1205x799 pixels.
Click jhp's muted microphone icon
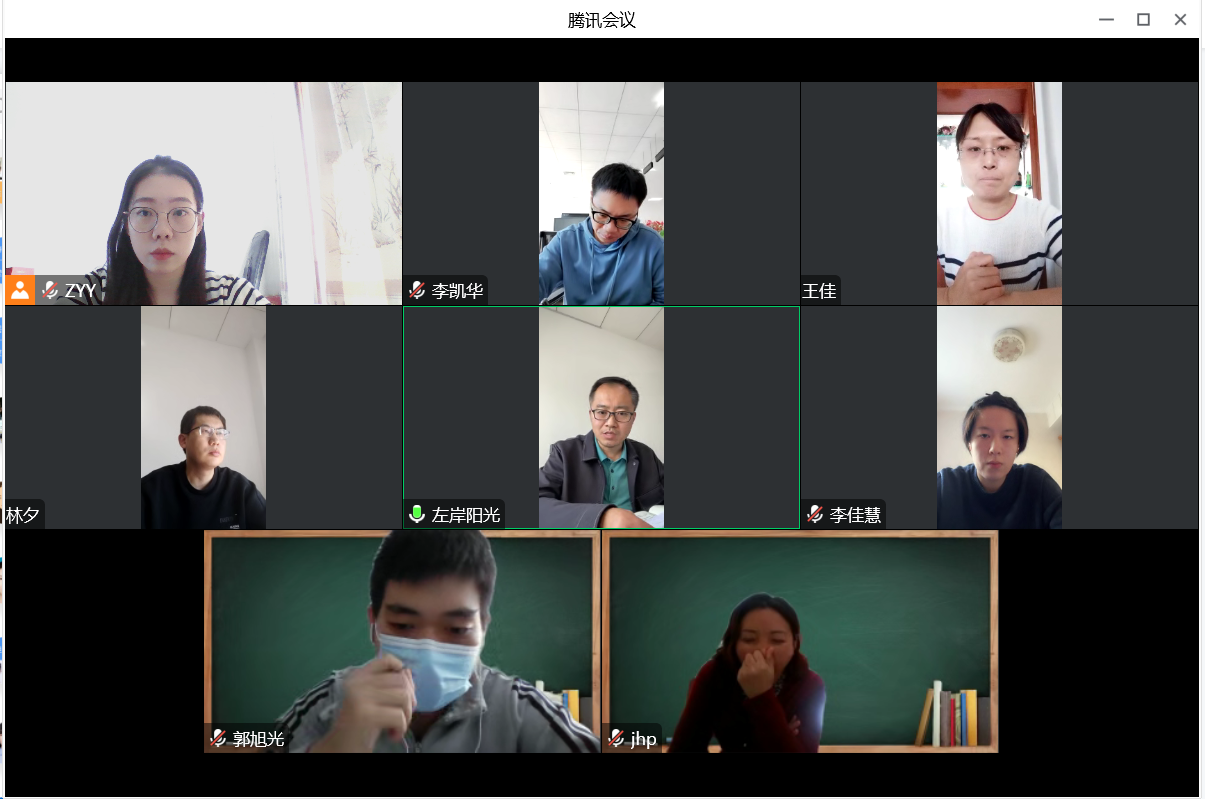[x=616, y=738]
